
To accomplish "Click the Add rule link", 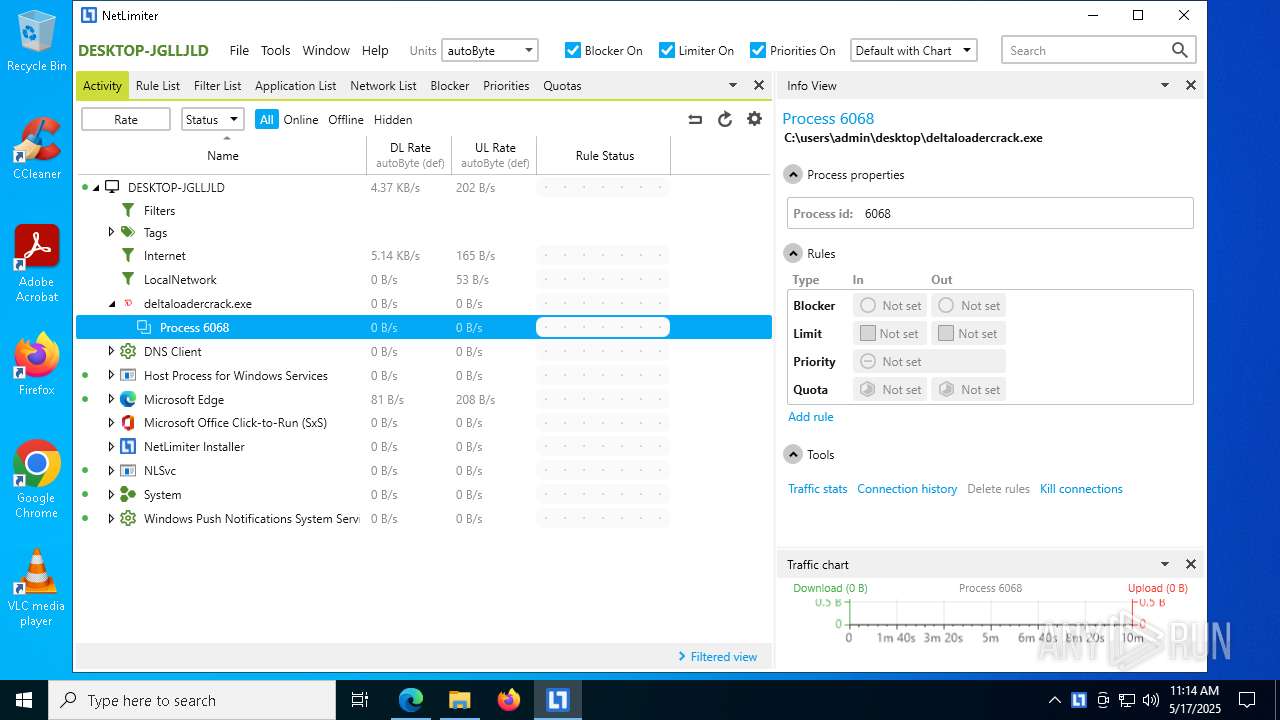I will coord(811,417).
